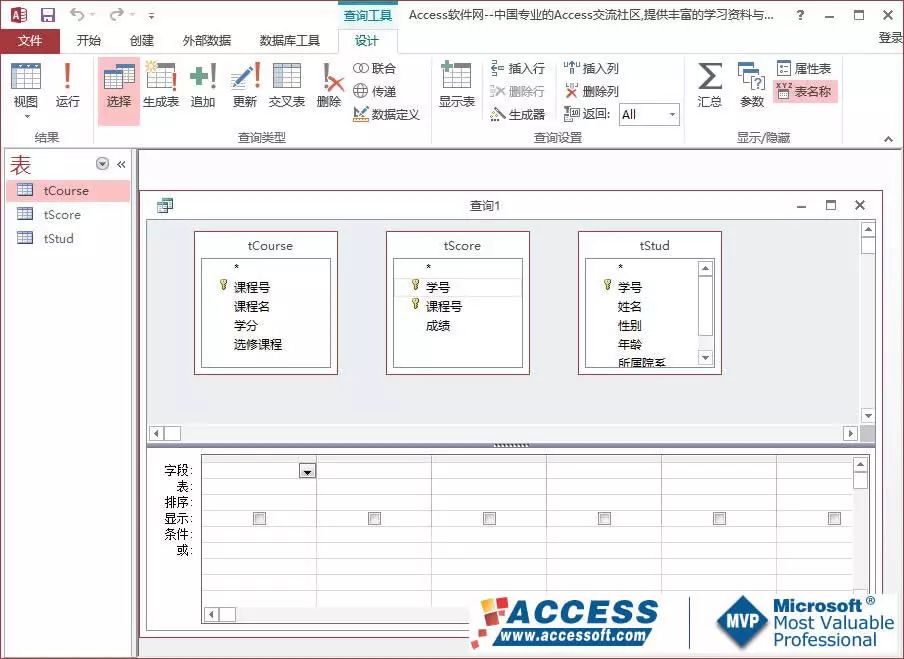Screen dimensions: 904x659
Task: Switch to the 创建 ribbon tab
Action: (141, 40)
